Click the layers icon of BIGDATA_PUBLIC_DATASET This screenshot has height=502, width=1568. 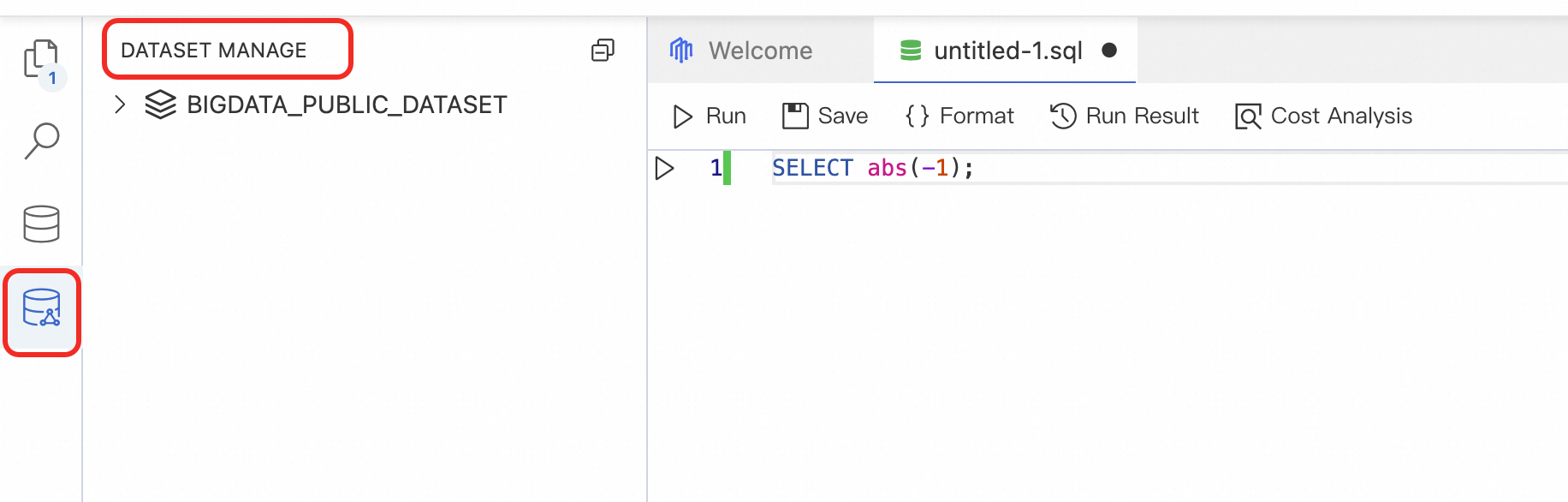point(160,105)
